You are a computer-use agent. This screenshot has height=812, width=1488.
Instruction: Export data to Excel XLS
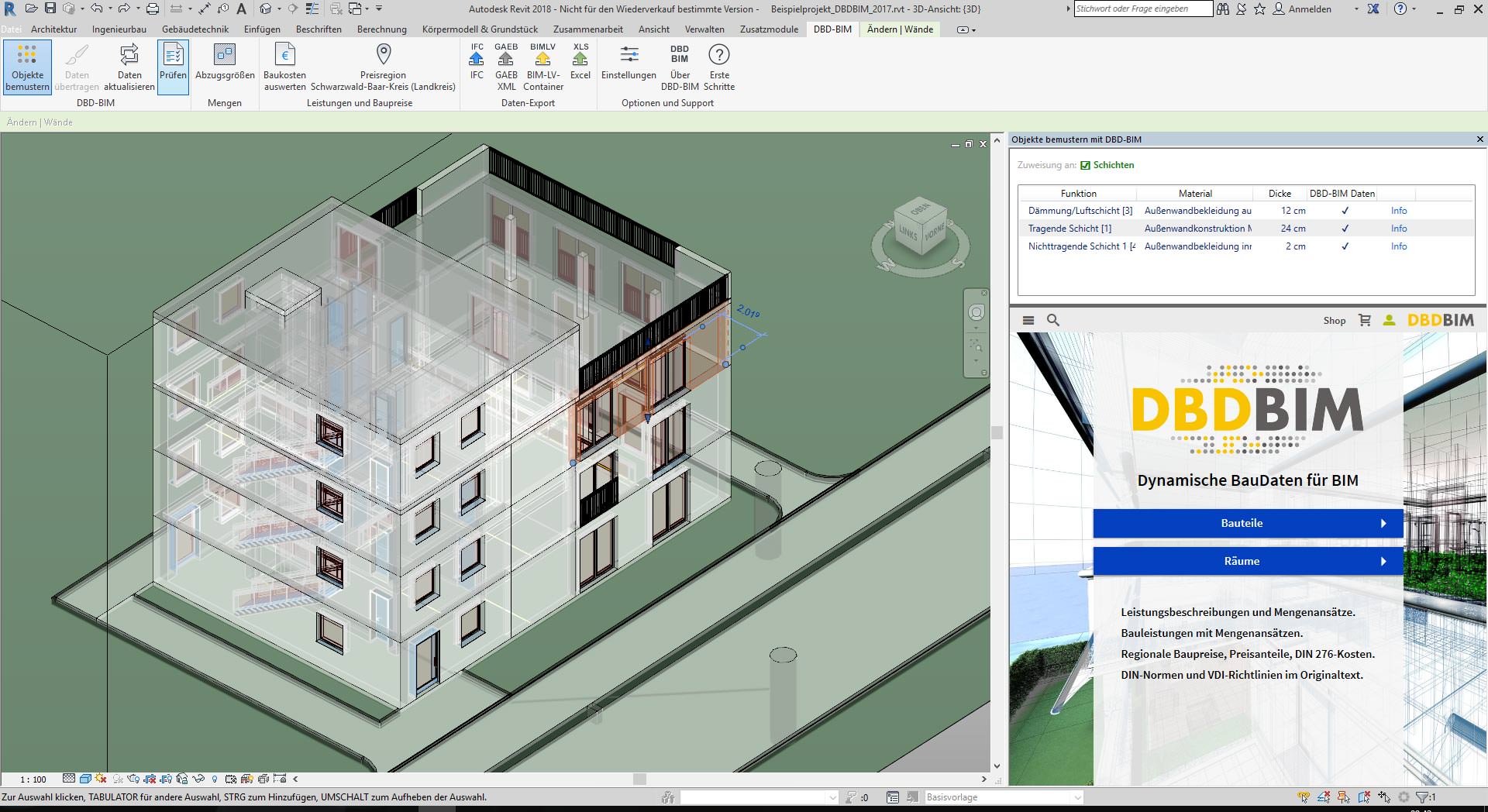point(580,62)
